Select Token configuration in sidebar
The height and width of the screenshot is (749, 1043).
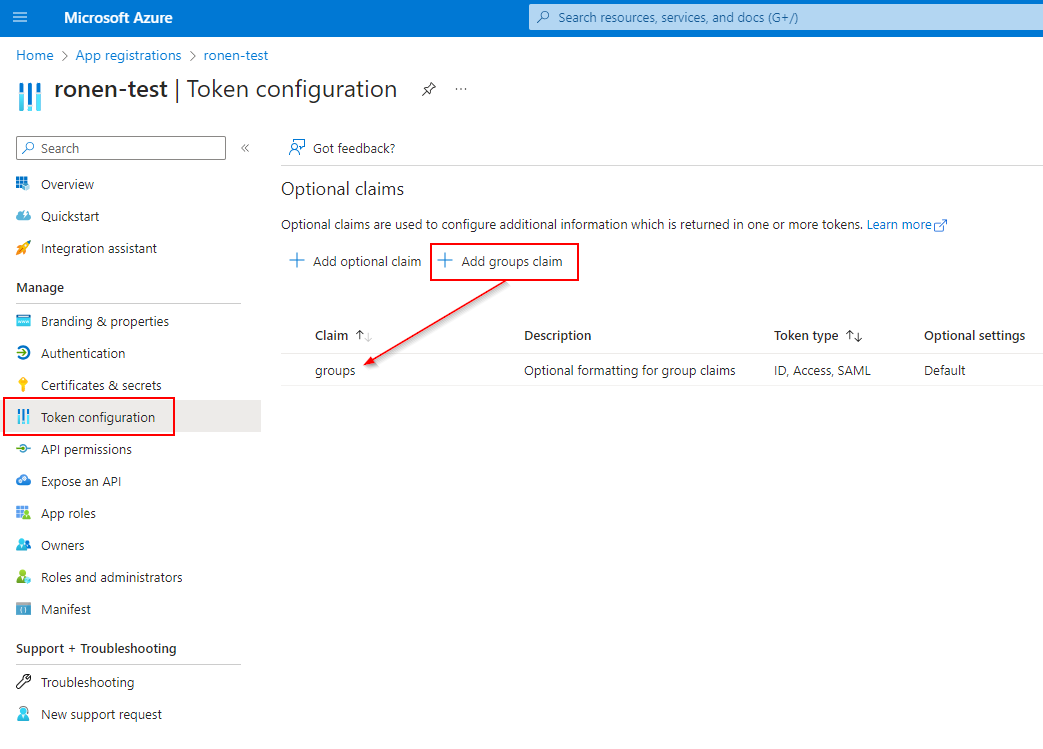click(97, 417)
